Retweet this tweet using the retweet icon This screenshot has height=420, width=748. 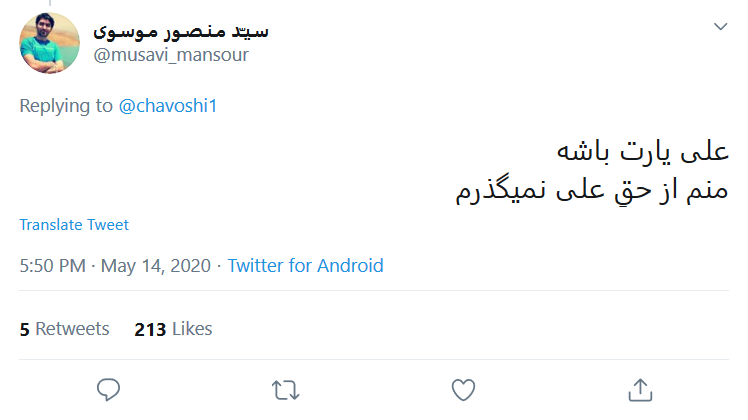[x=285, y=388]
